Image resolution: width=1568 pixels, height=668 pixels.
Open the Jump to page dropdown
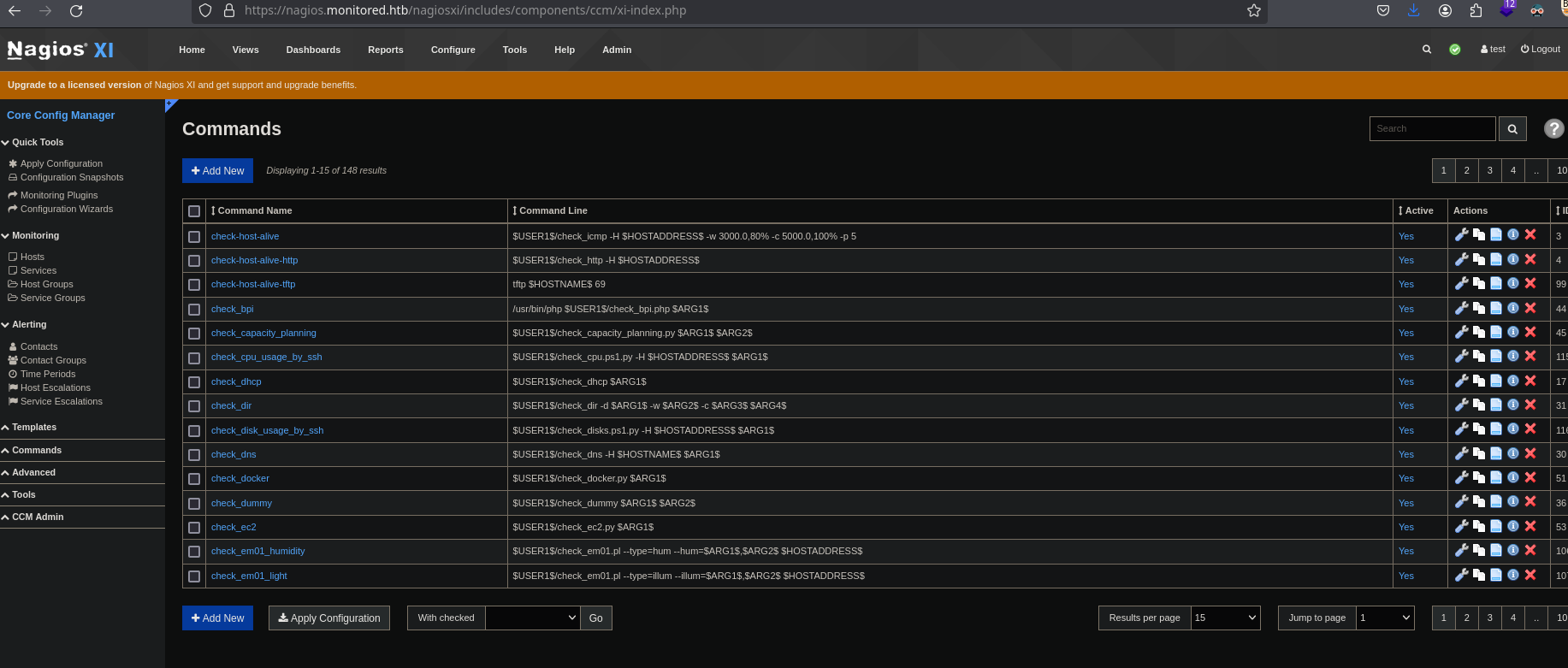(x=1385, y=618)
